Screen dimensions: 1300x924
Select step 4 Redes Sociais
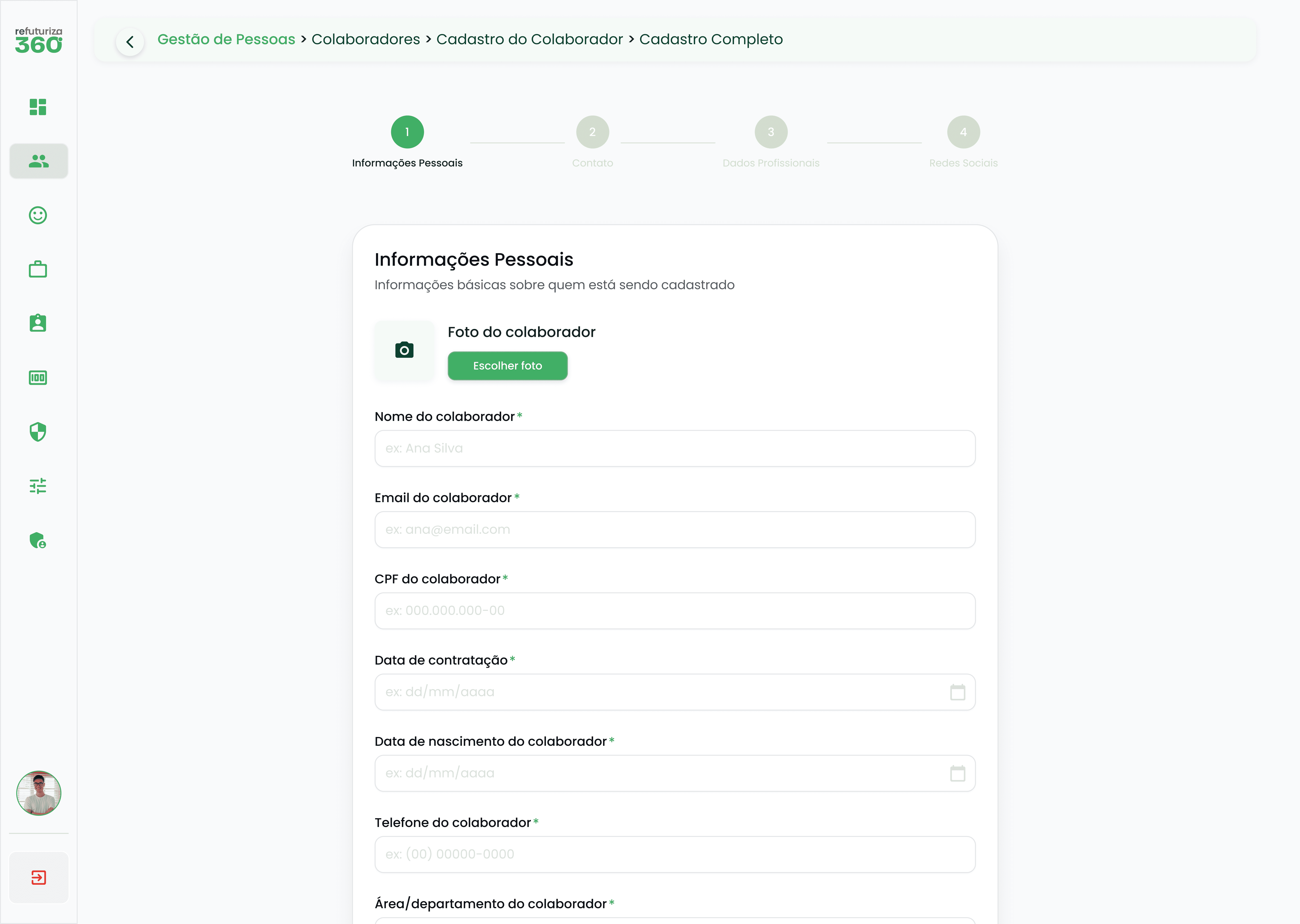coord(963,132)
